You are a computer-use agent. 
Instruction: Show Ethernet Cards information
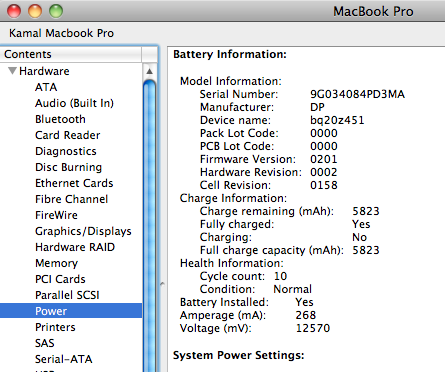coord(74,183)
